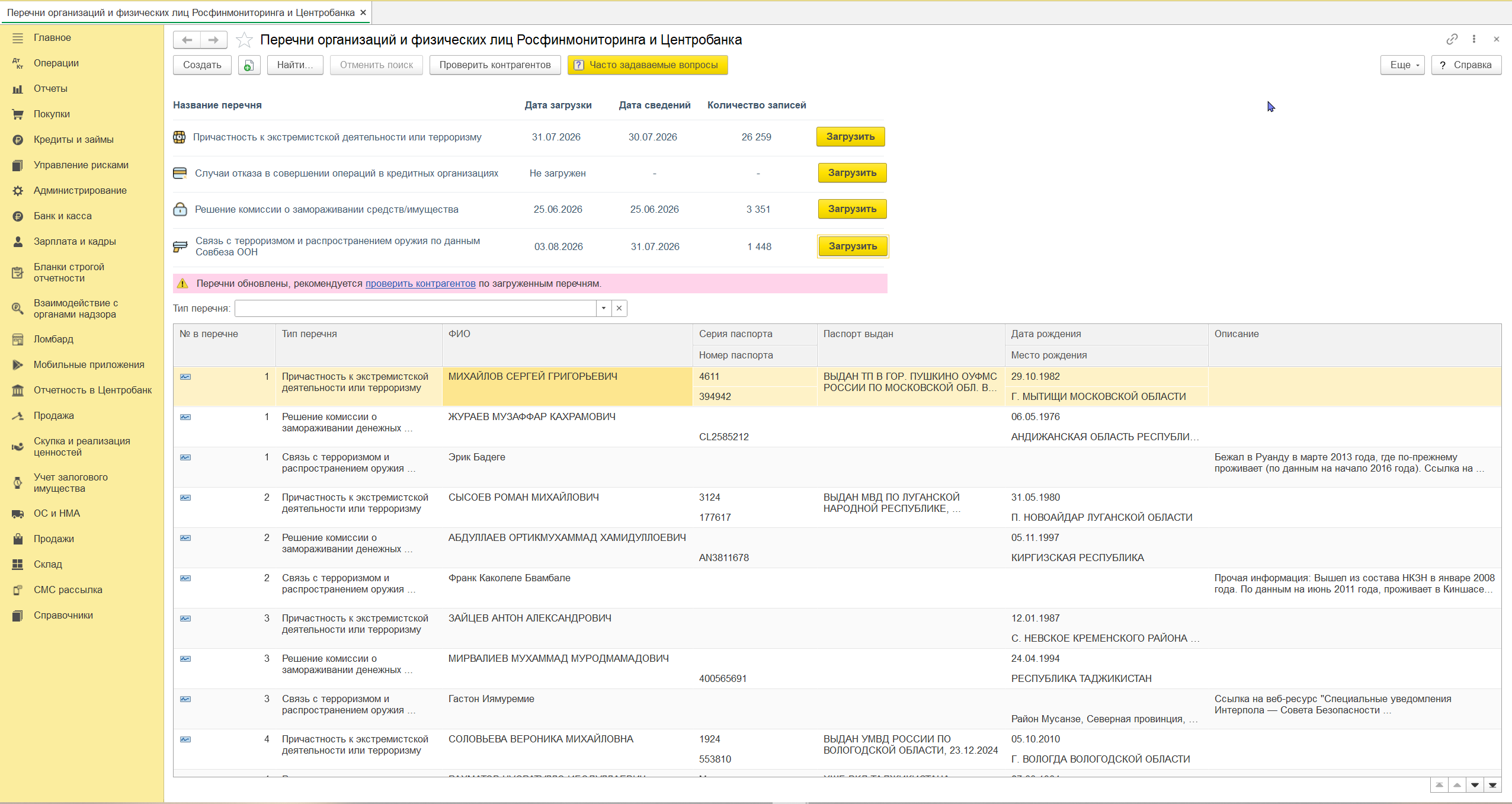Open the Тип перечня dropdown arrow
This screenshot has height=804, width=1512.
click(x=604, y=308)
